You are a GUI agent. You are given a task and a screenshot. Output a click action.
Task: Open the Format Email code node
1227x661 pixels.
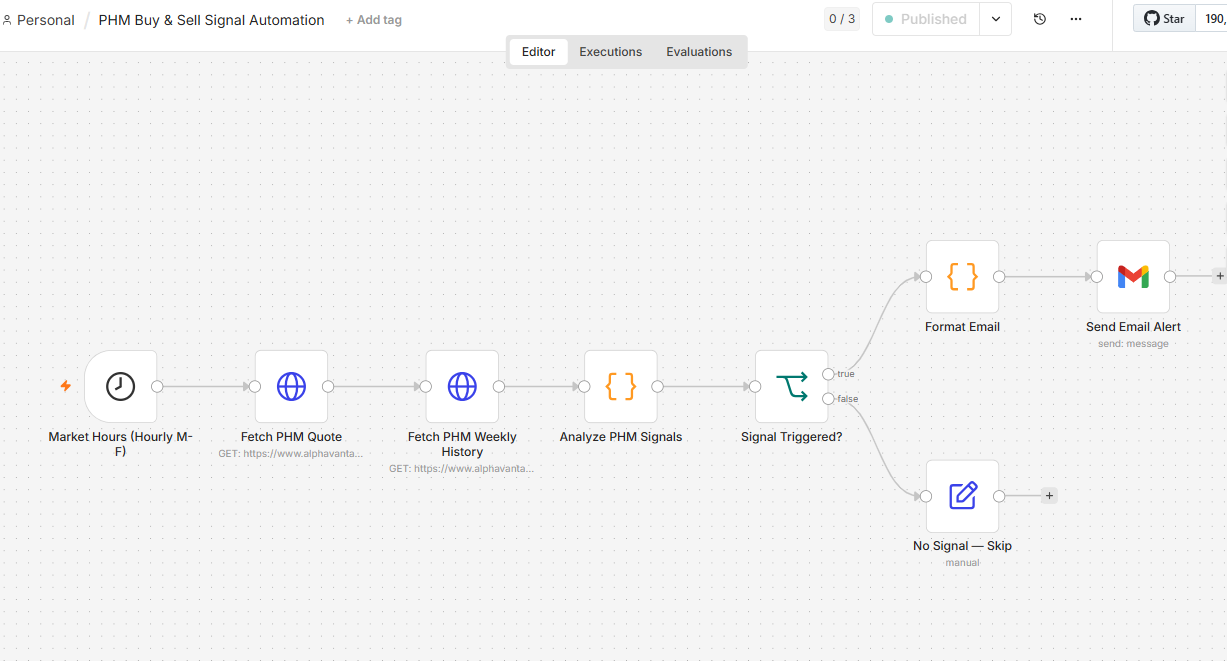[962, 276]
